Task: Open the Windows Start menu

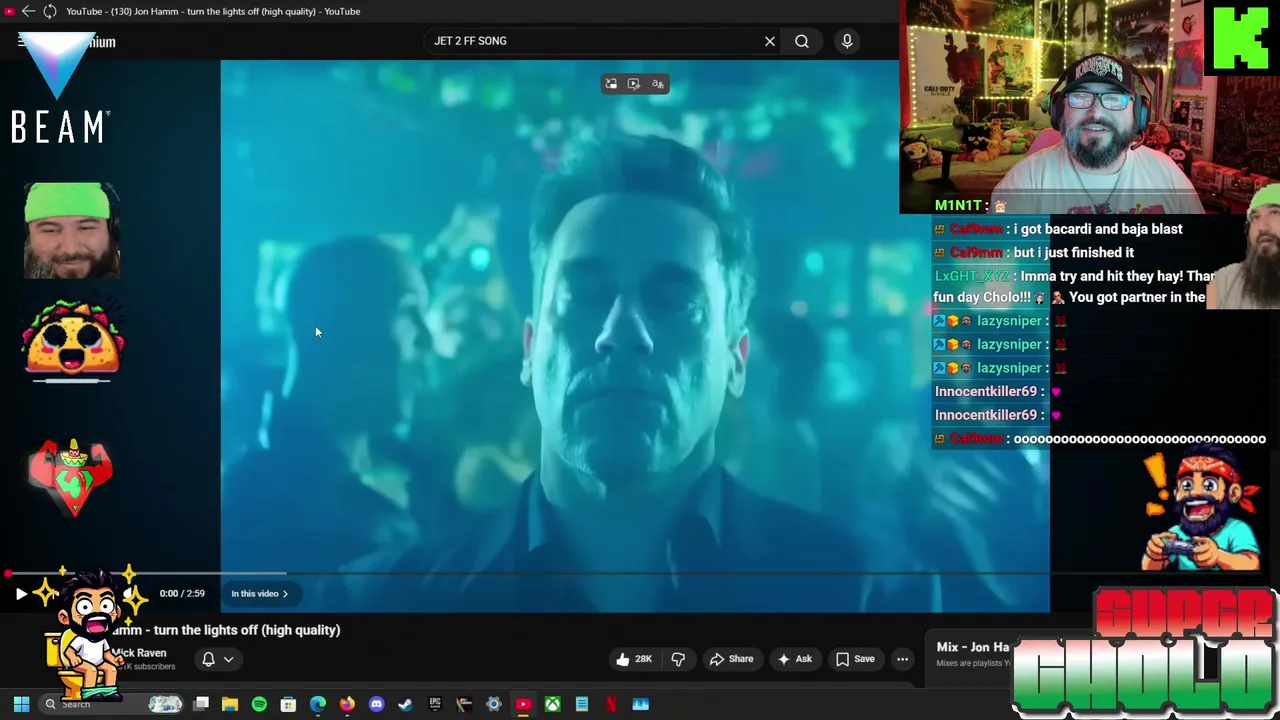Action: [21, 704]
